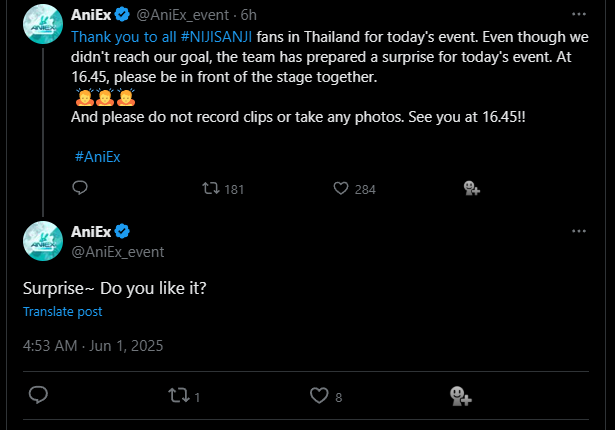The height and width of the screenshot is (430, 615).
Task: Click the '4:53 AM · Jun 1, 2025' timestamp
Action: coord(93,345)
